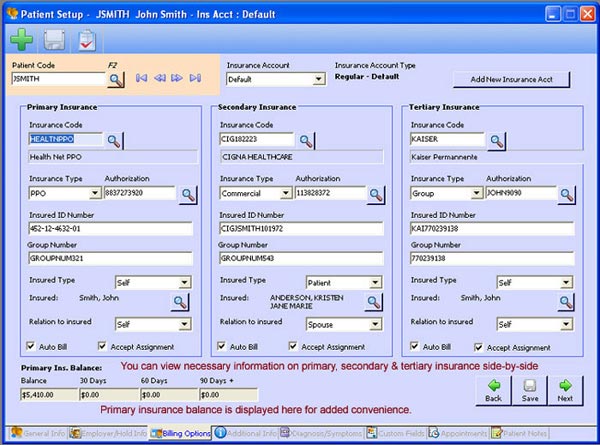
Task: Switch to the General Info tab
Action: (x=38, y=434)
